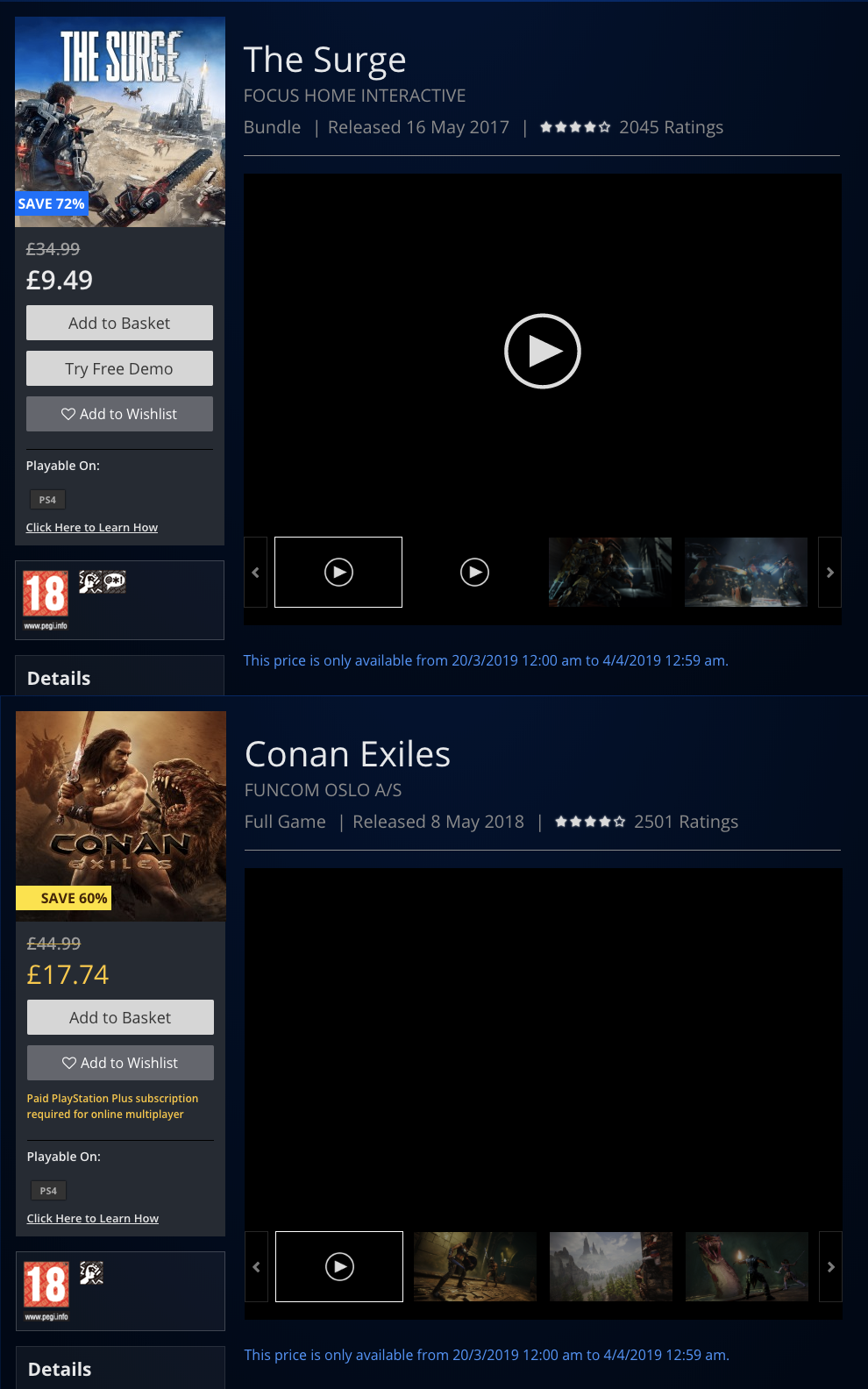Image resolution: width=868 pixels, height=1389 pixels.
Task: Click Conan Exiles 'Click Here to Learn How' link
Action: pos(93,1218)
